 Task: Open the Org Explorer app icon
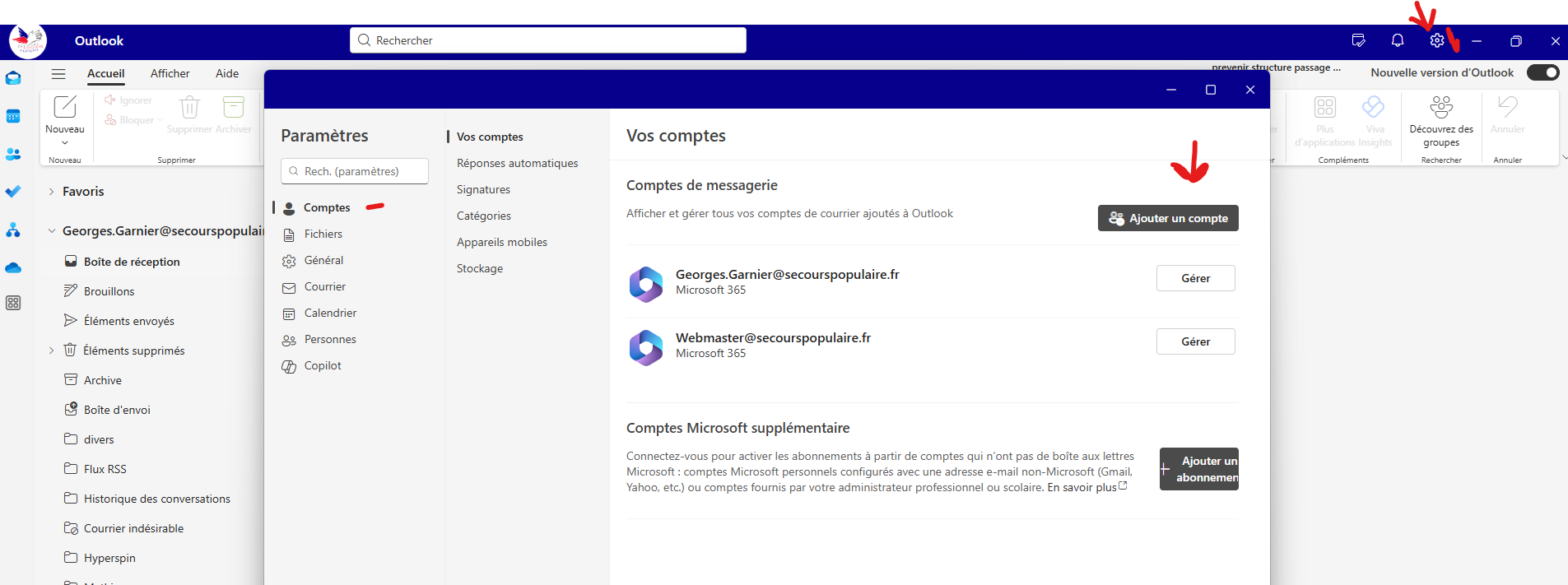pos(13,230)
